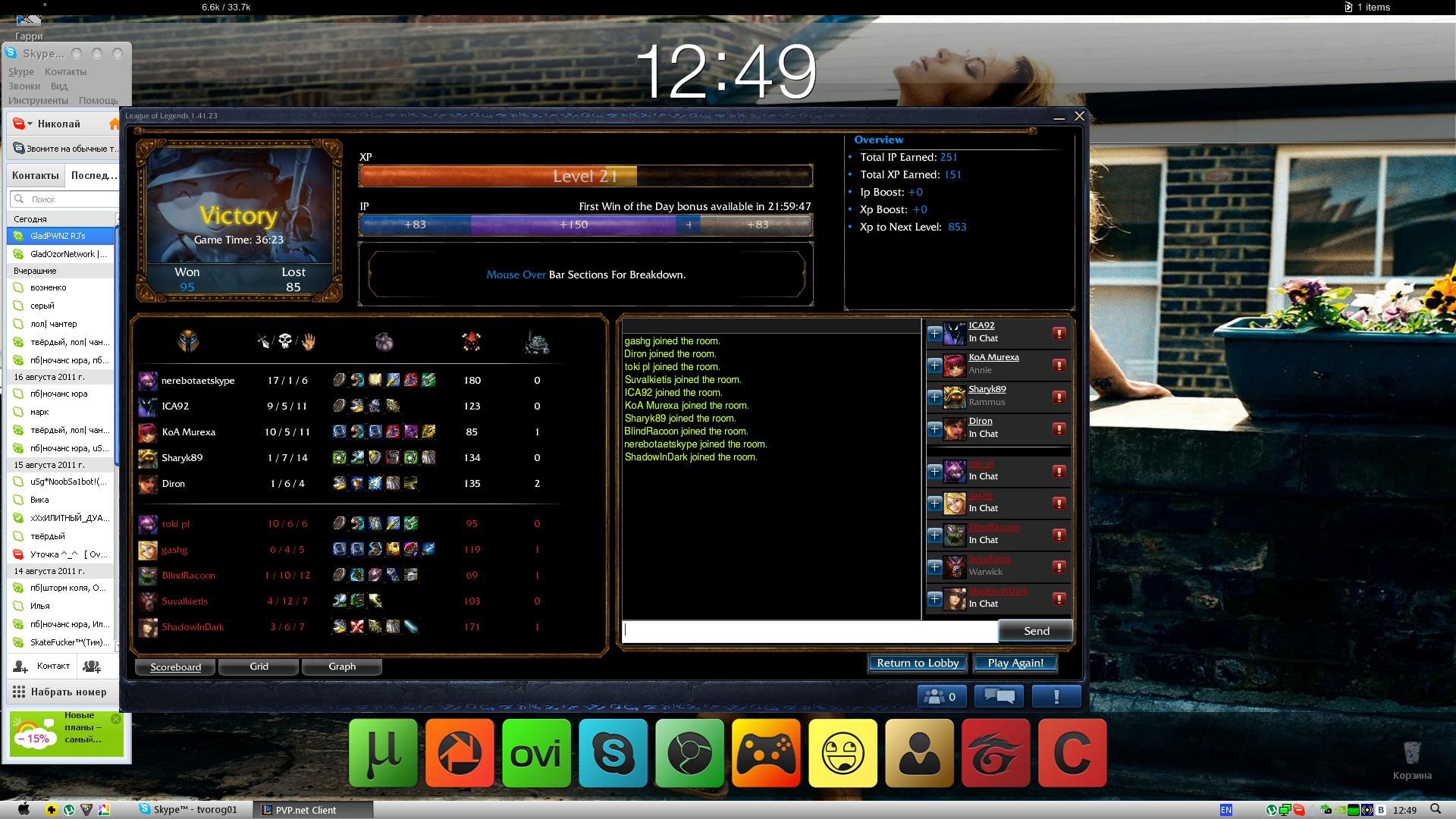The height and width of the screenshot is (819, 1456).
Task: Open the Инструменты menu in Skype
Action: pyautogui.click(x=38, y=100)
